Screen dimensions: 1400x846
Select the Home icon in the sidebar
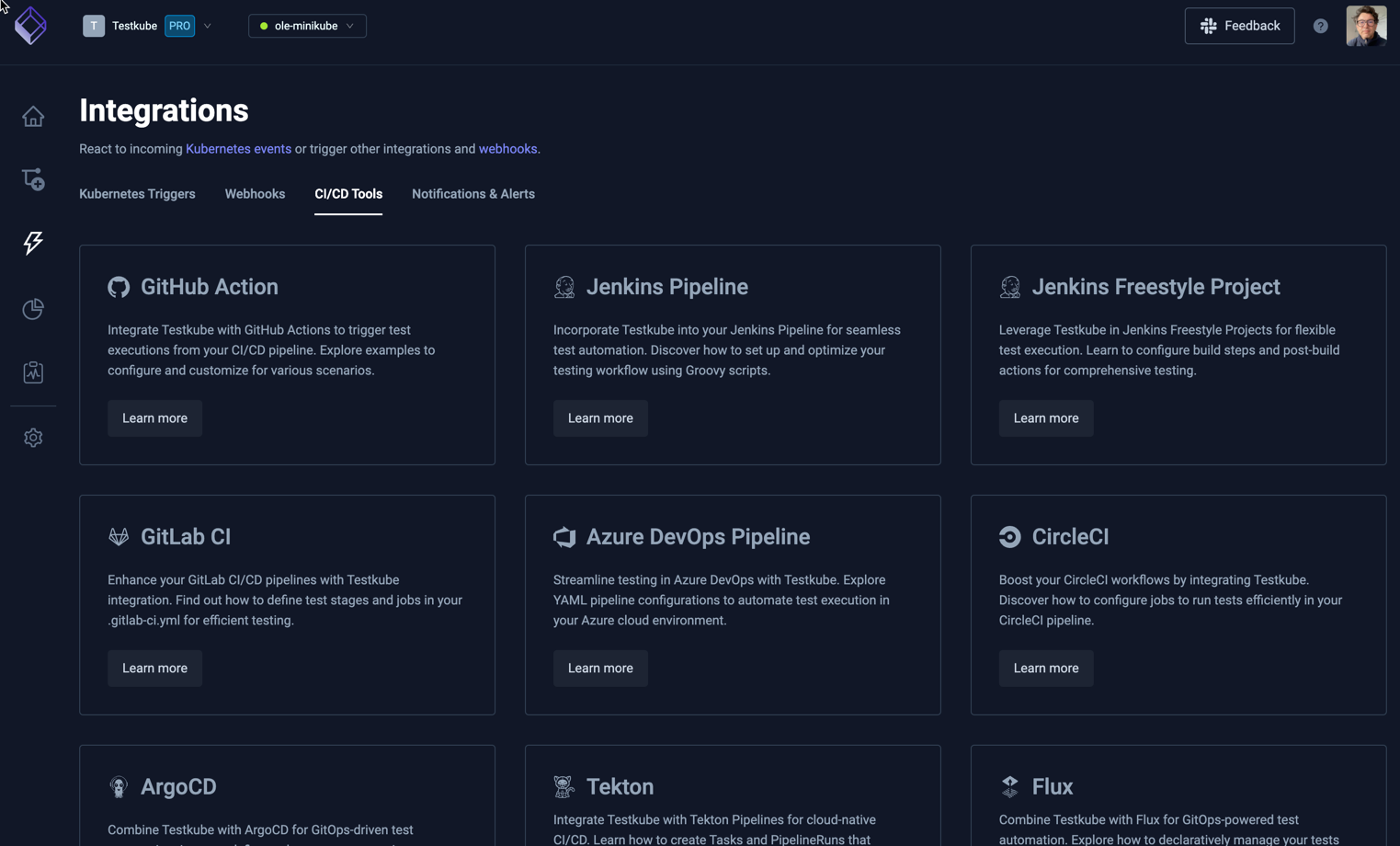(x=33, y=116)
